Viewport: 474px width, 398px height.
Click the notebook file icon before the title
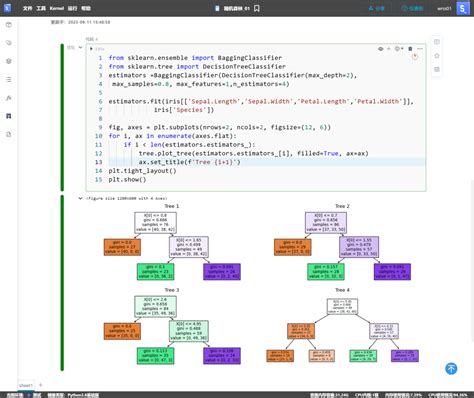(217, 8)
